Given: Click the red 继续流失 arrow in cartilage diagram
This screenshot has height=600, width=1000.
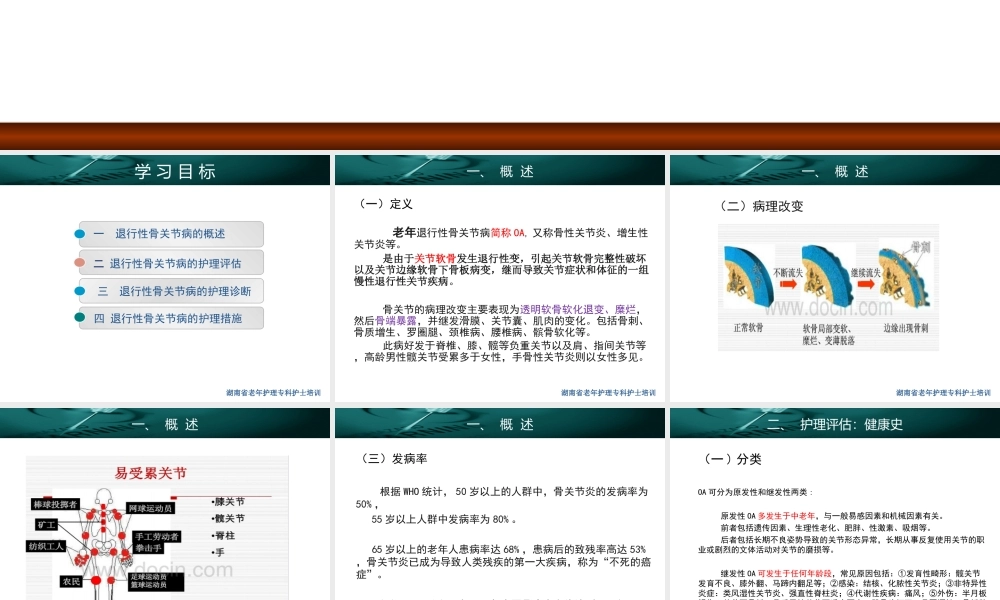Looking at the screenshot, I should pos(865,284).
